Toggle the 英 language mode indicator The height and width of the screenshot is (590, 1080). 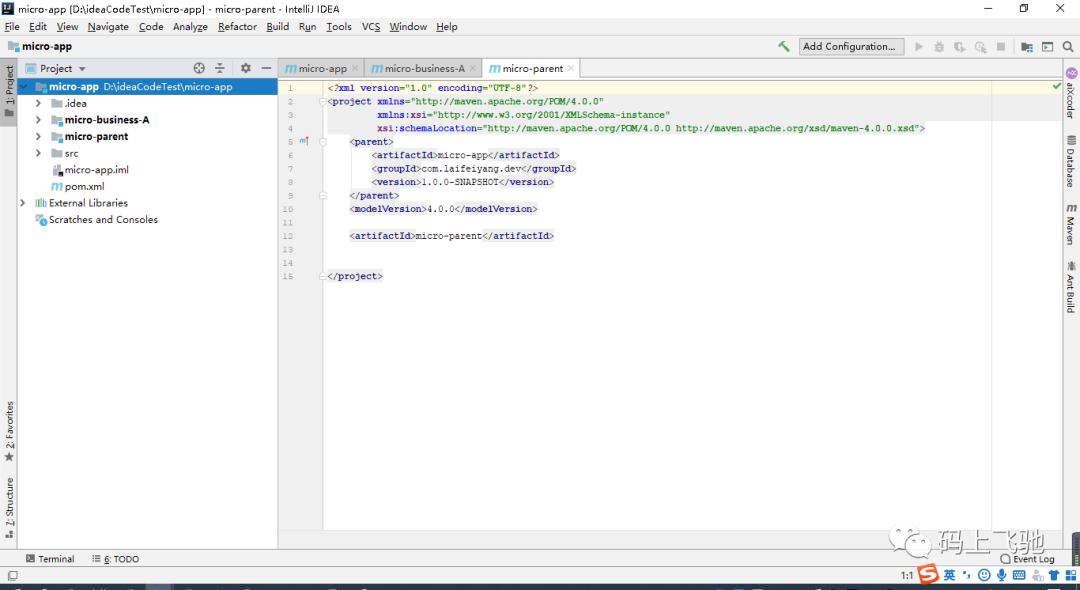click(950, 575)
